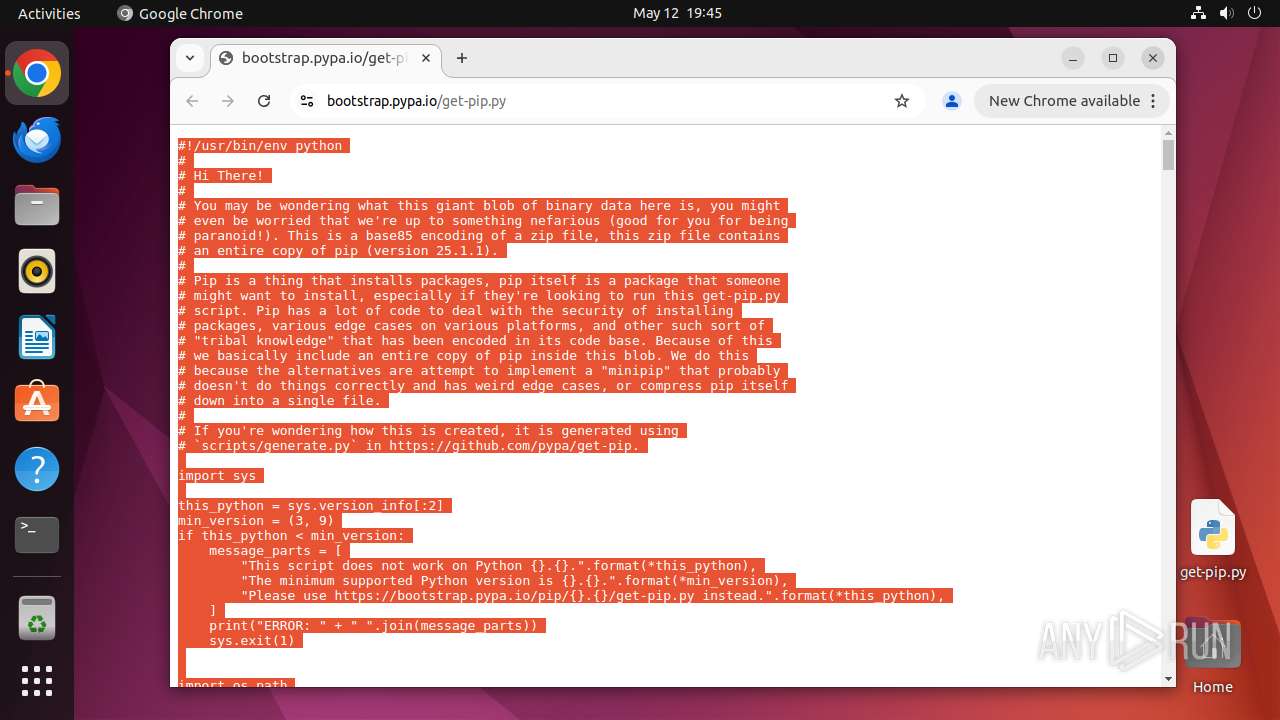Click scrollbar down arrow
Screen dimensions: 1280x720
tap(1168, 678)
